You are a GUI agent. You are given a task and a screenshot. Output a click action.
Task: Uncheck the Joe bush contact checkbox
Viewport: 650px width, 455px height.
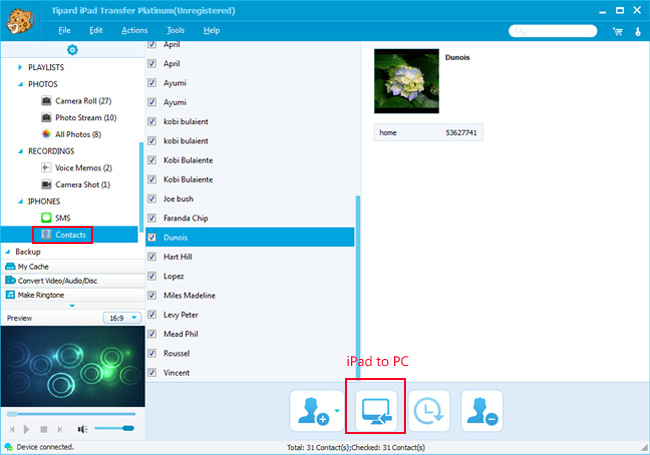coord(152,198)
